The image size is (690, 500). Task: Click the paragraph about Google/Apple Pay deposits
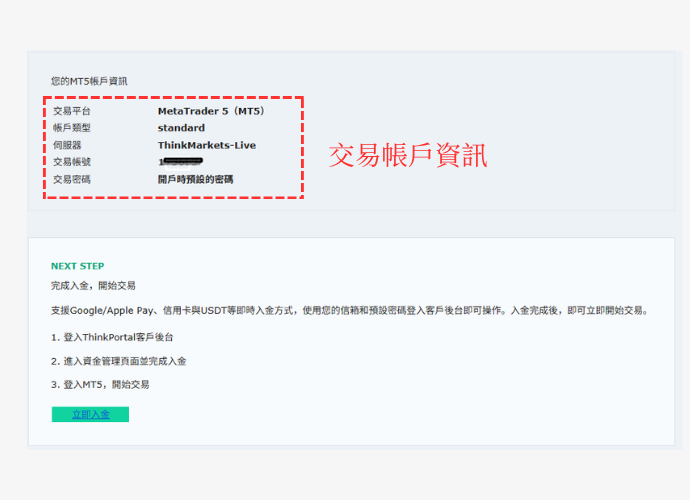point(350,310)
